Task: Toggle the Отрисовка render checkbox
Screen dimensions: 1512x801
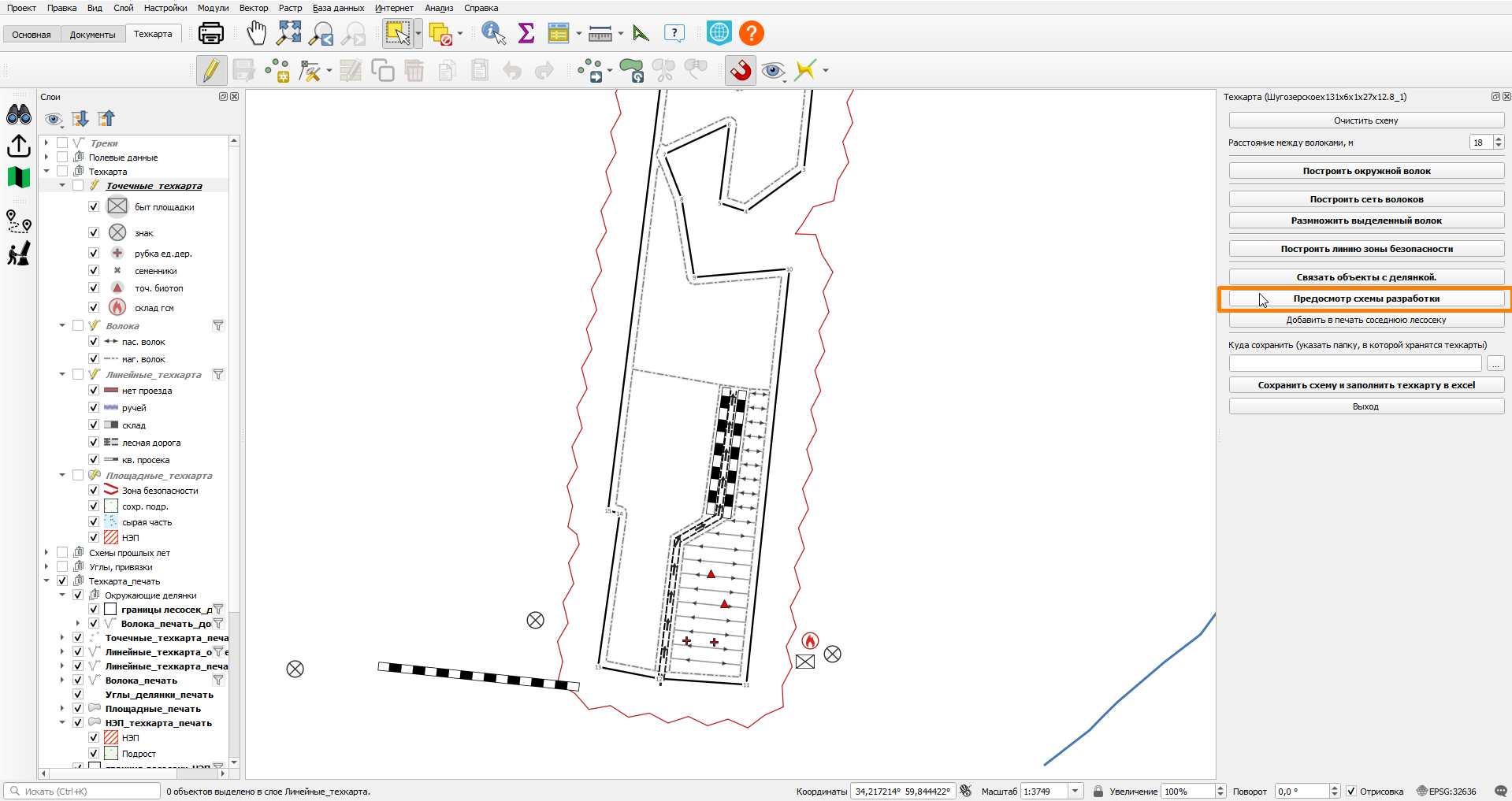Action: click(1351, 792)
